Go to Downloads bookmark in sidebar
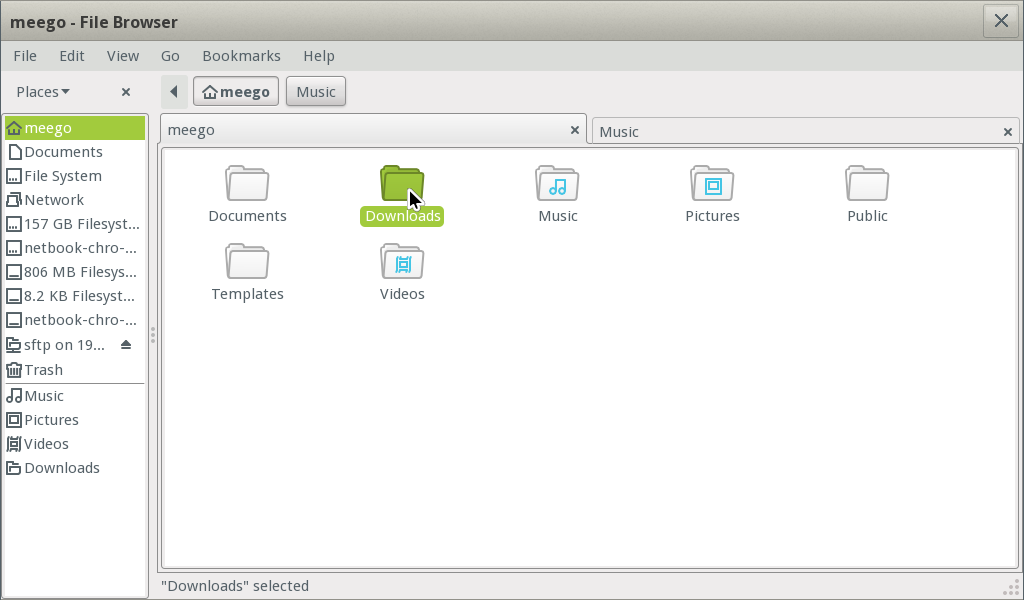 click(75, 468)
